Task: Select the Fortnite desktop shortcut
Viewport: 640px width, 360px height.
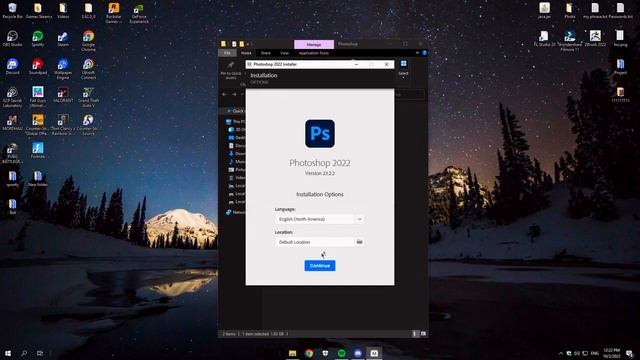Action: [38, 150]
